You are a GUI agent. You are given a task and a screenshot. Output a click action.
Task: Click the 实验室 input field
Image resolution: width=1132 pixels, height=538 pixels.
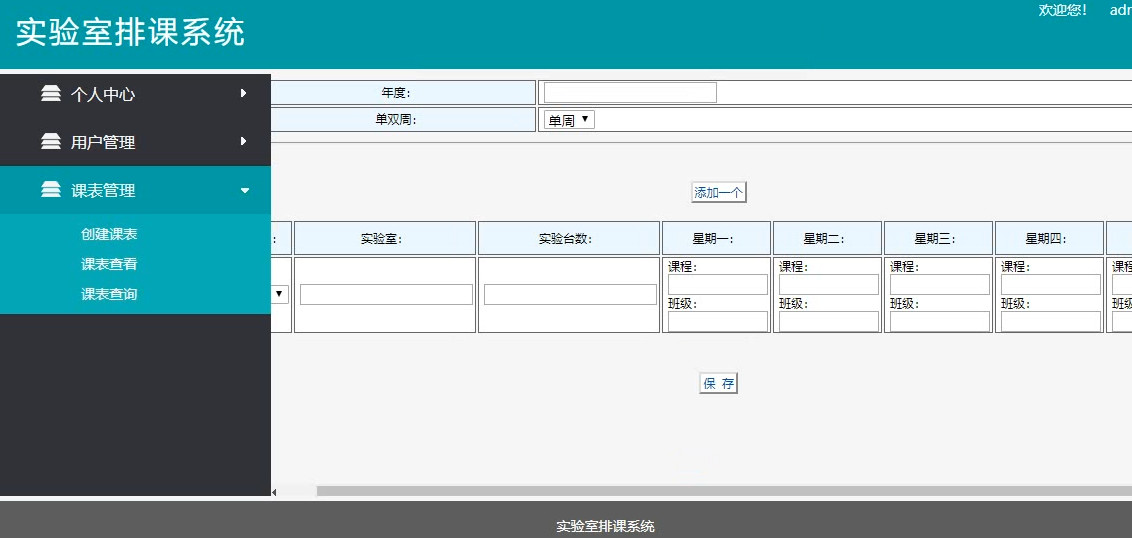pyautogui.click(x=386, y=295)
